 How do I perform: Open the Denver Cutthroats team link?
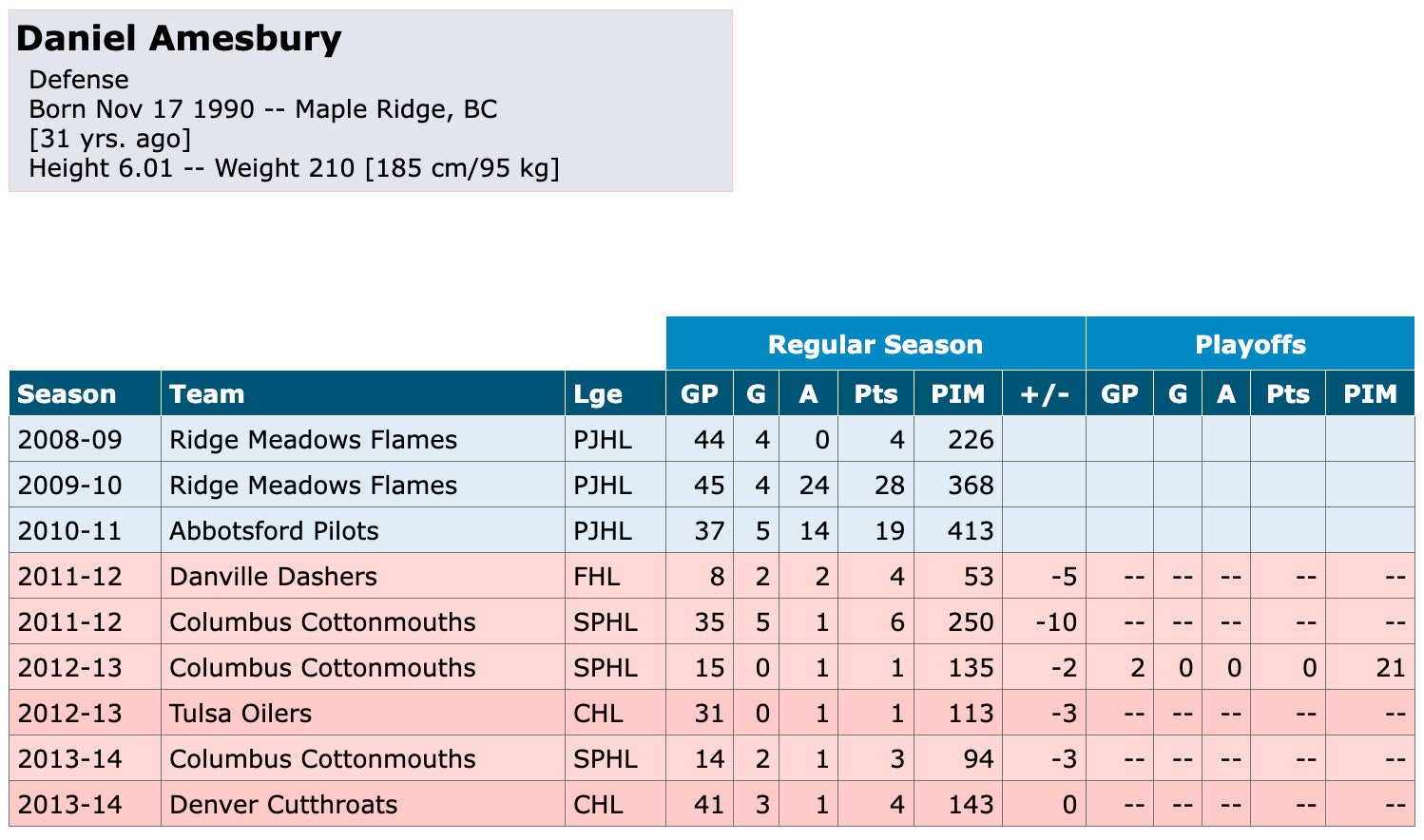click(283, 804)
